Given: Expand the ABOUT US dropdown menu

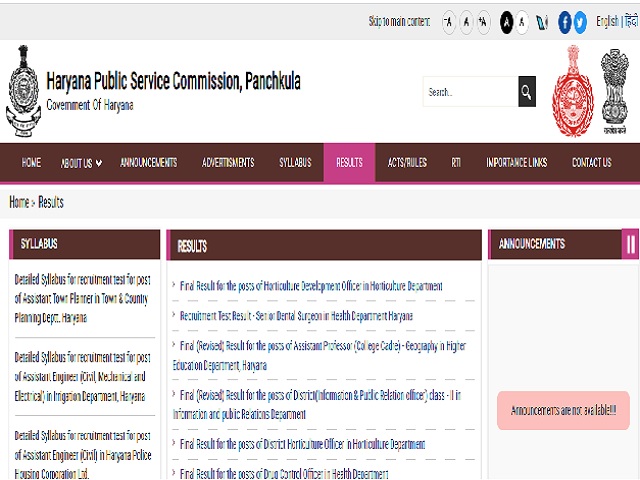Looking at the screenshot, I should point(81,163).
